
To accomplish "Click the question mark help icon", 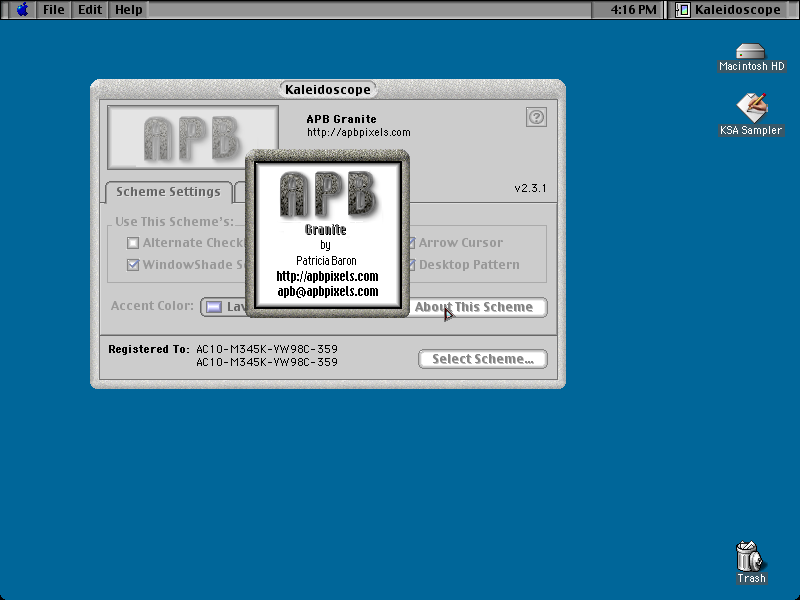I will (x=536, y=117).
